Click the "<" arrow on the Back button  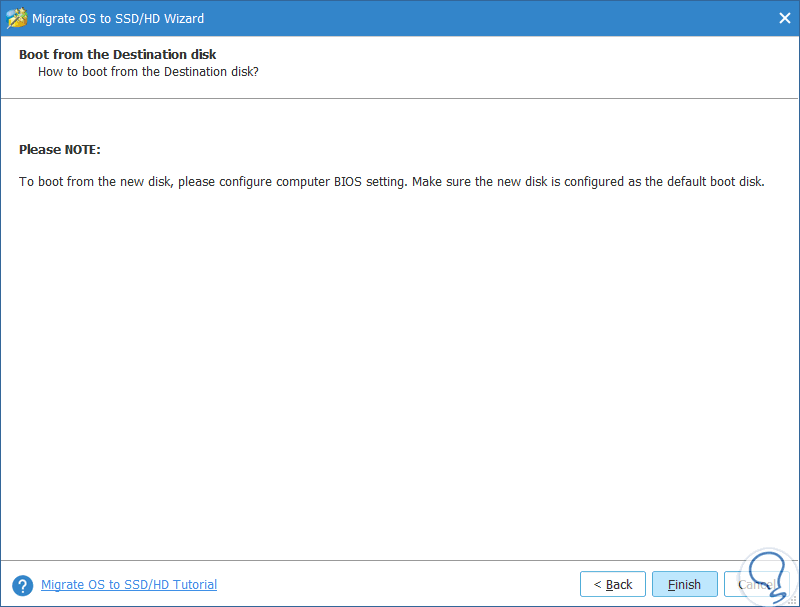click(x=597, y=585)
